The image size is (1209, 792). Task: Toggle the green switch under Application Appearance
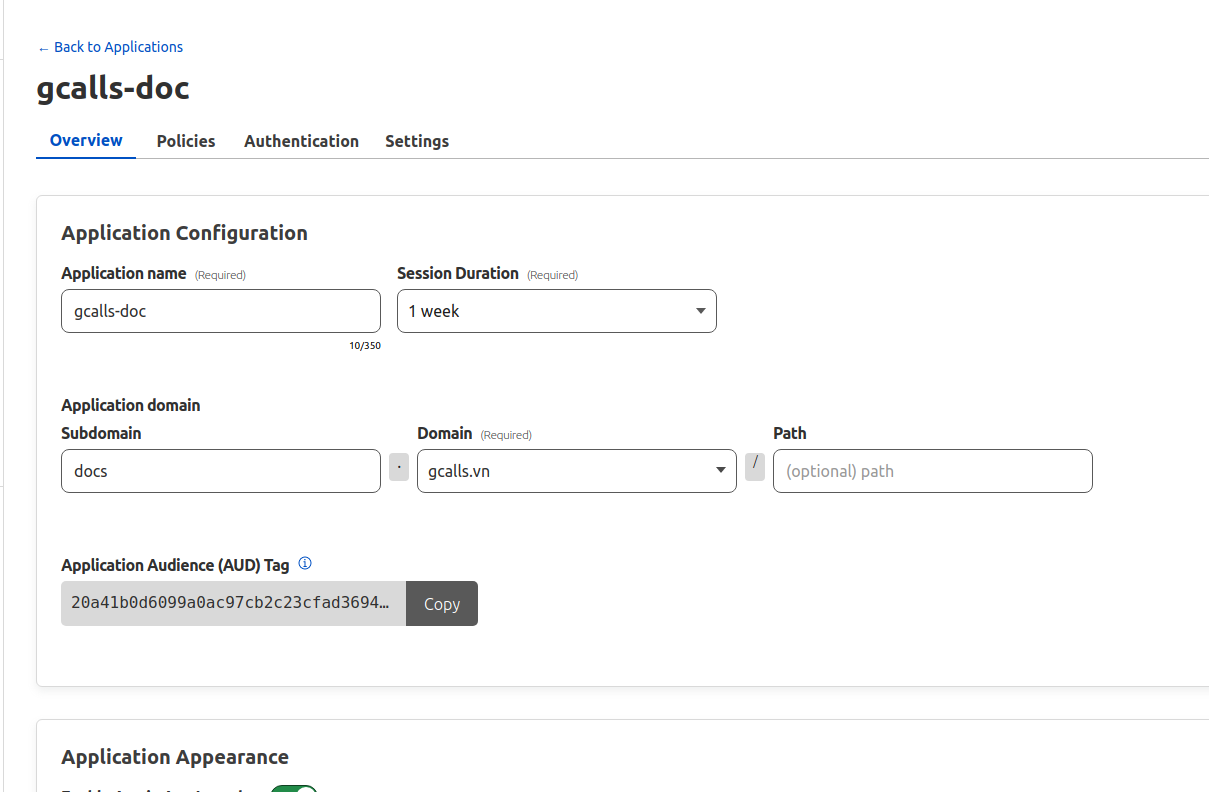[x=294, y=789]
